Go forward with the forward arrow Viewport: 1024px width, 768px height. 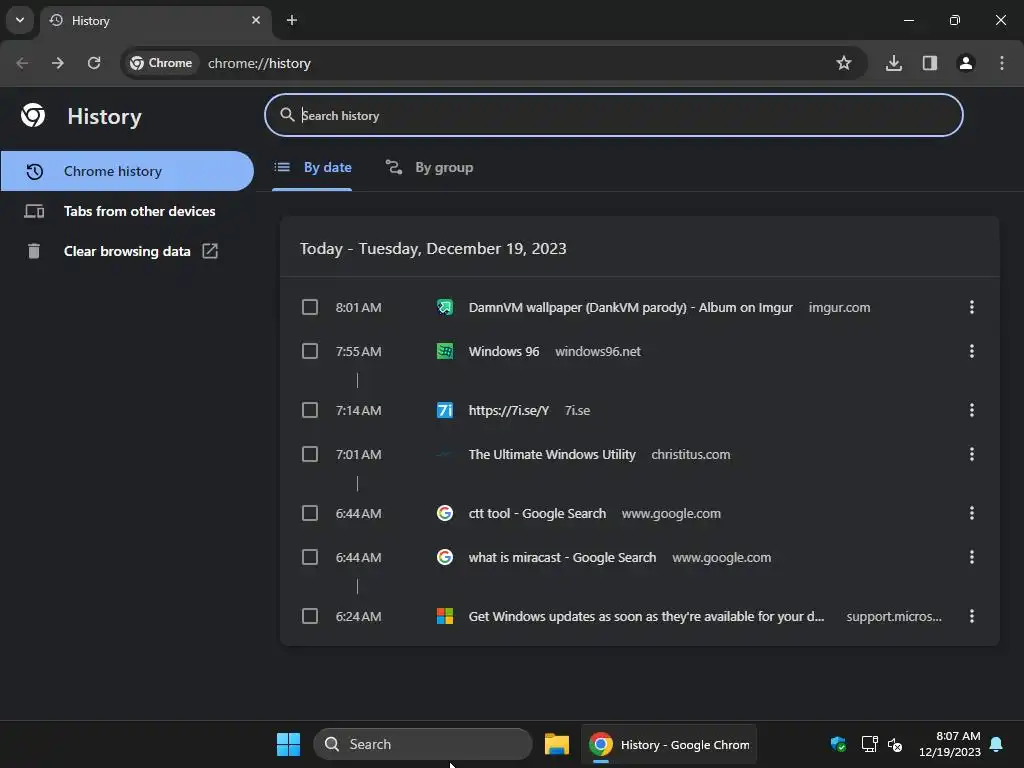coord(58,63)
